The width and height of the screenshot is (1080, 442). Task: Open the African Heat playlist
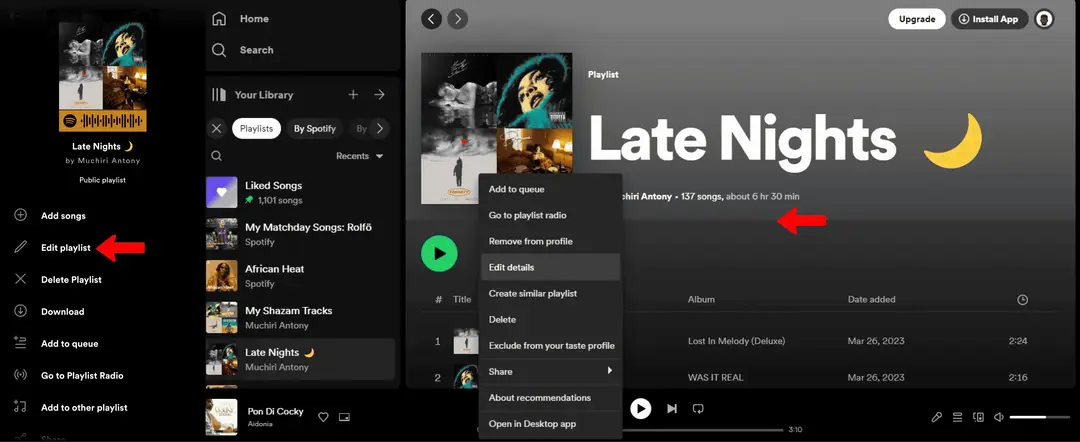pos(300,275)
